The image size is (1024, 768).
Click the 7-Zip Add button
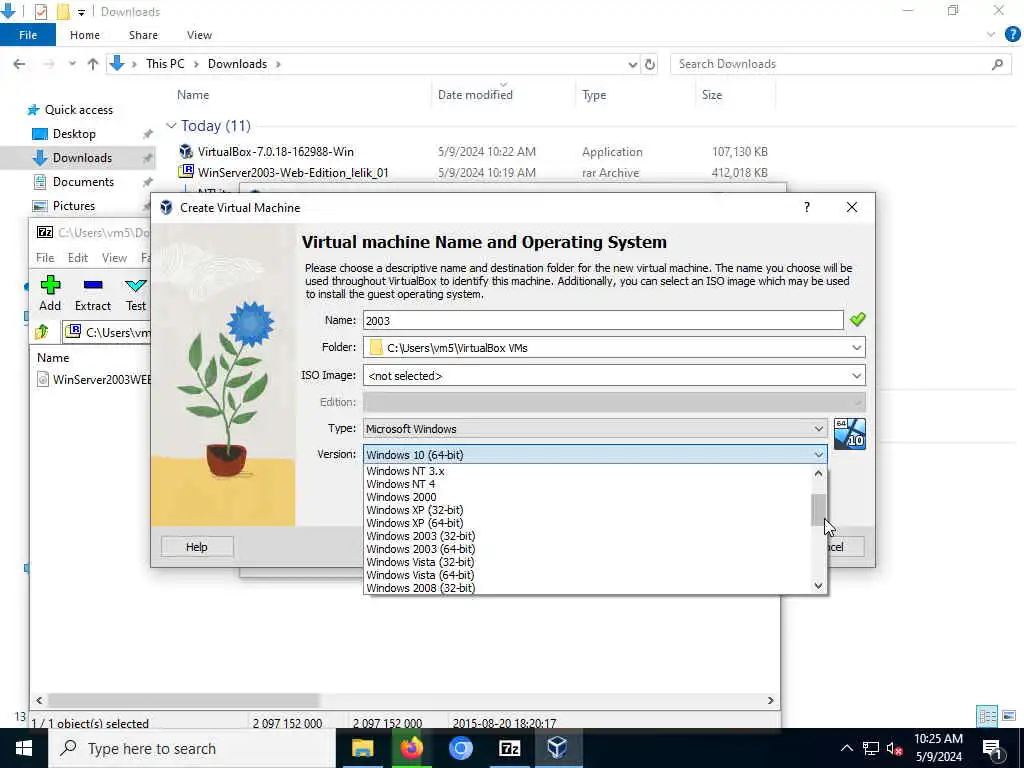(x=50, y=293)
